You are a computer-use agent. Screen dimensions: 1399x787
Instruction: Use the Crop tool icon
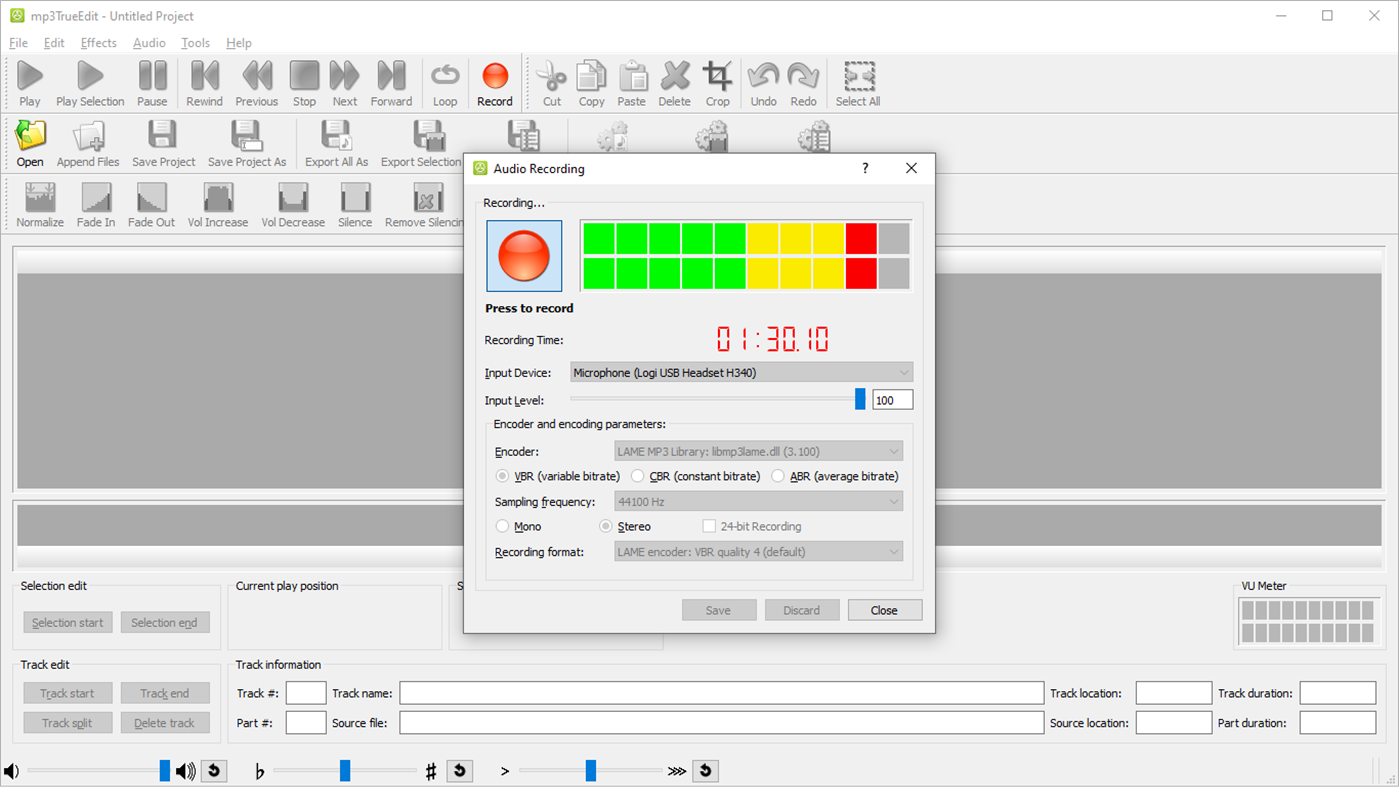point(717,75)
